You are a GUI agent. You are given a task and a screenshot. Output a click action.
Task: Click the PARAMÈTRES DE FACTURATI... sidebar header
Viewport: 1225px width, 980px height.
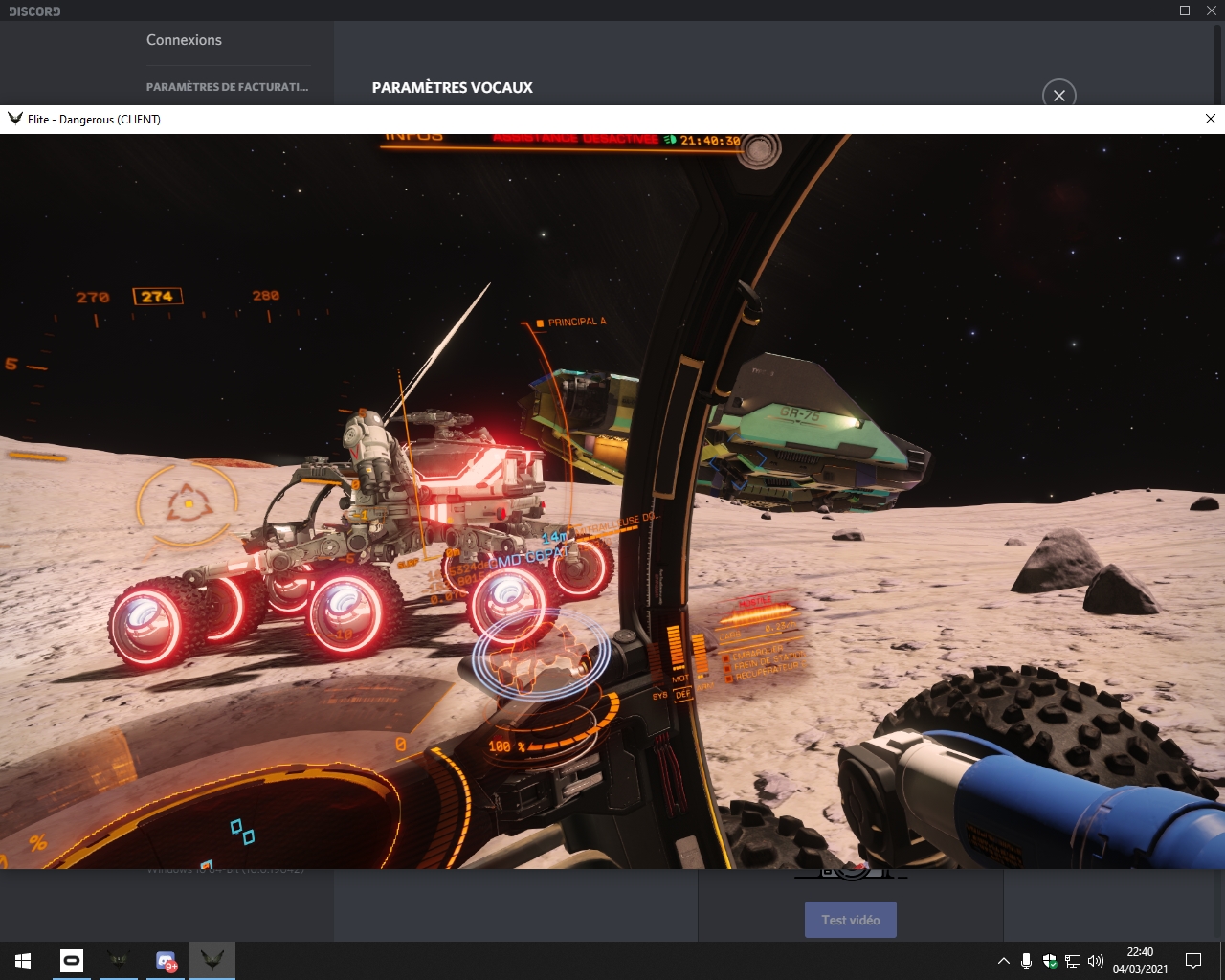point(227,87)
